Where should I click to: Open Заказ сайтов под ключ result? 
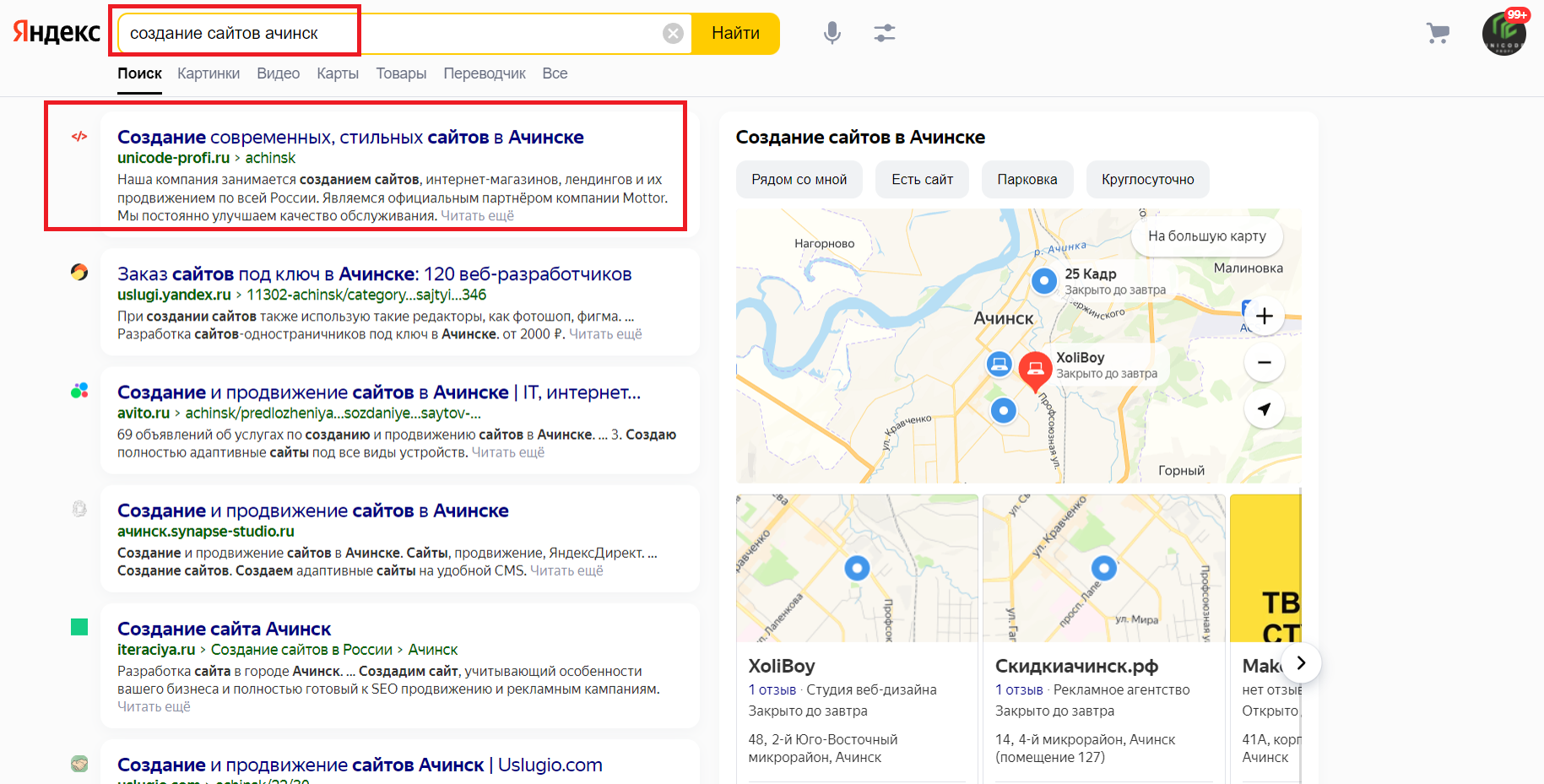(x=375, y=273)
